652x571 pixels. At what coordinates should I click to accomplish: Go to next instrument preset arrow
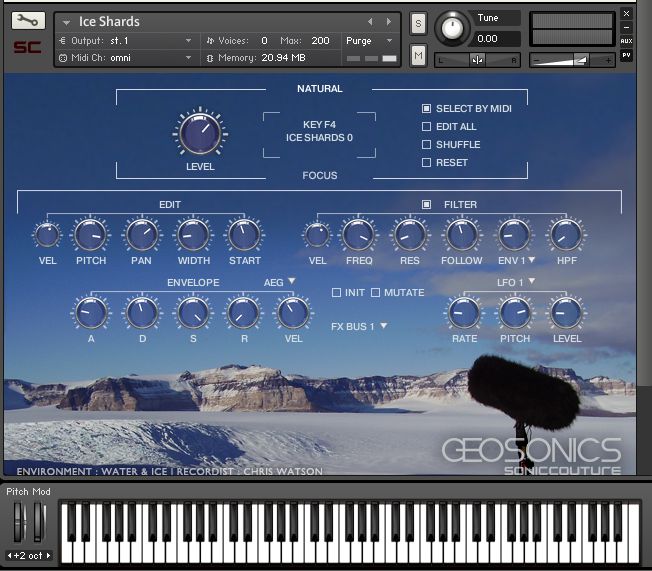pos(388,21)
